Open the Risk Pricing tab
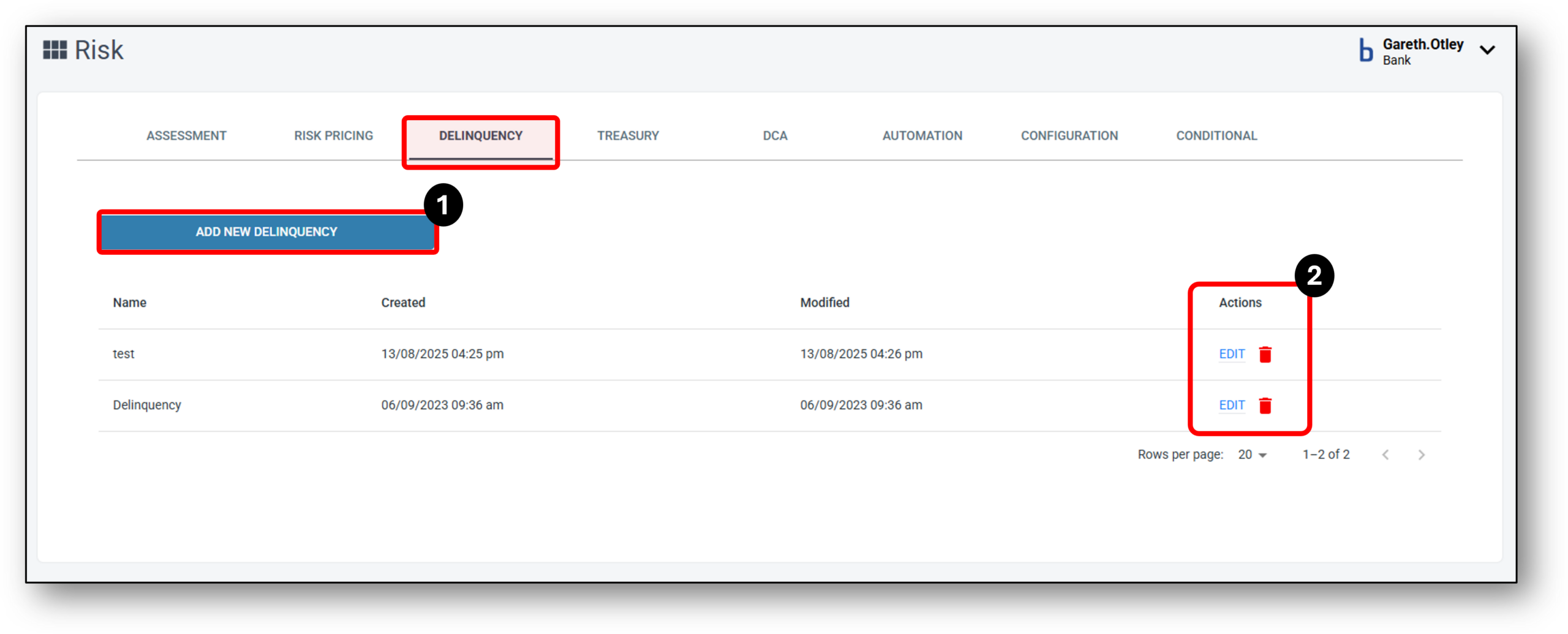This screenshot has height=634, width=1568. (x=333, y=136)
